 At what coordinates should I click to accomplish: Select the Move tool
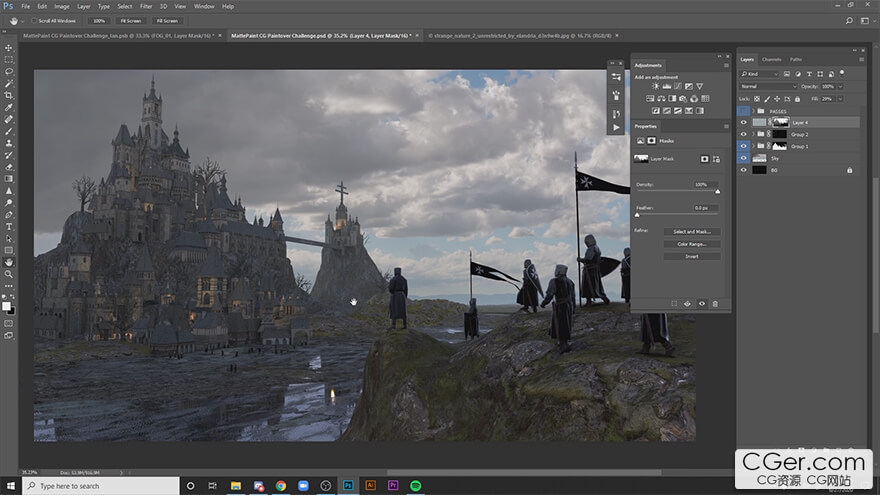pyautogui.click(x=8, y=48)
